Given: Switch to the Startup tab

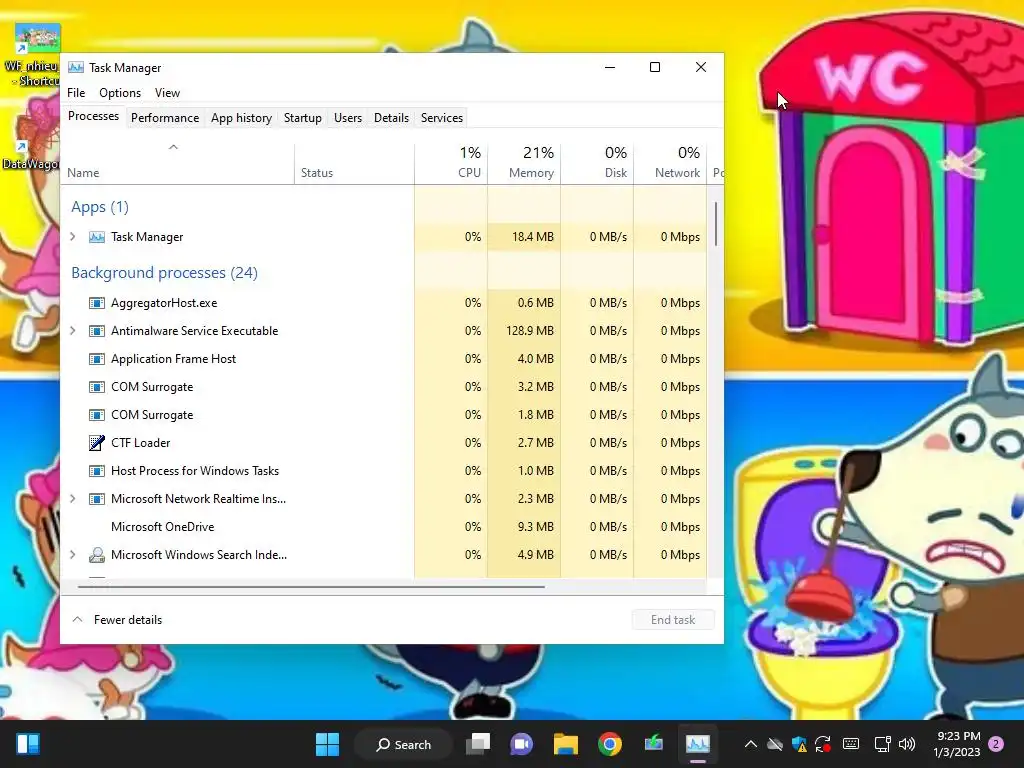Looking at the screenshot, I should click(302, 118).
